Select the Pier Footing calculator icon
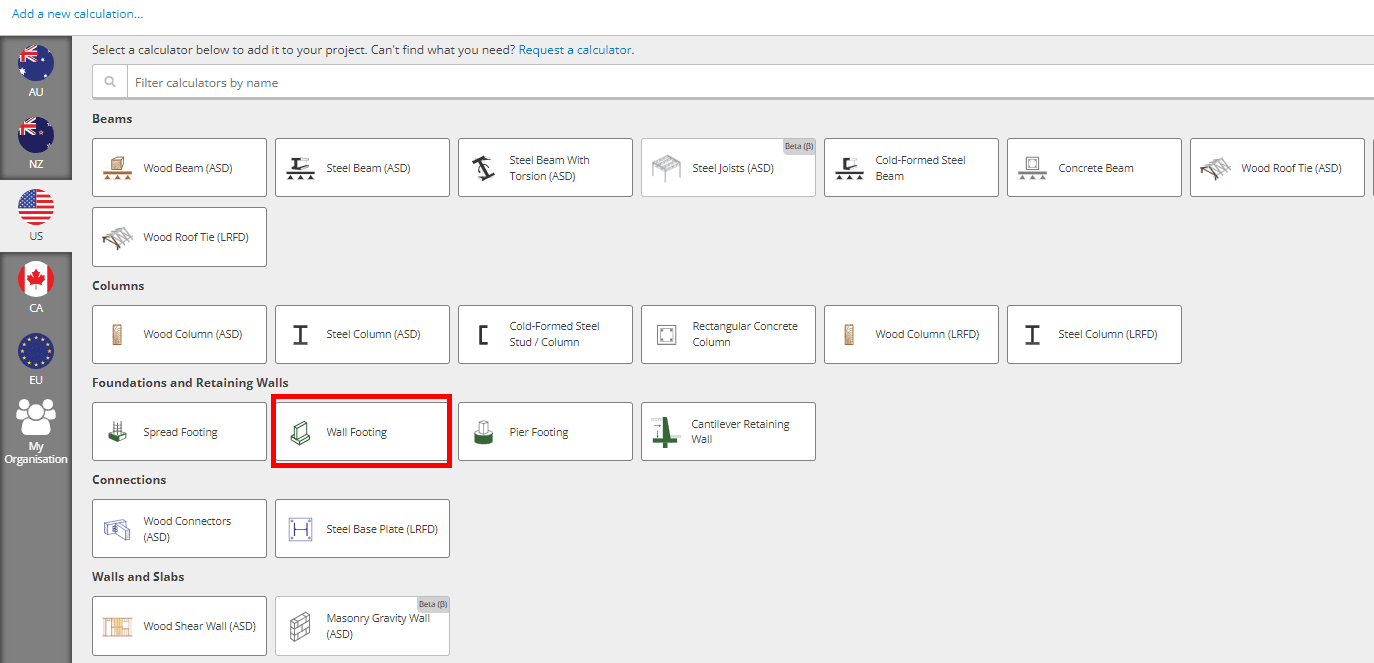The height and width of the screenshot is (663, 1374). [x=484, y=432]
